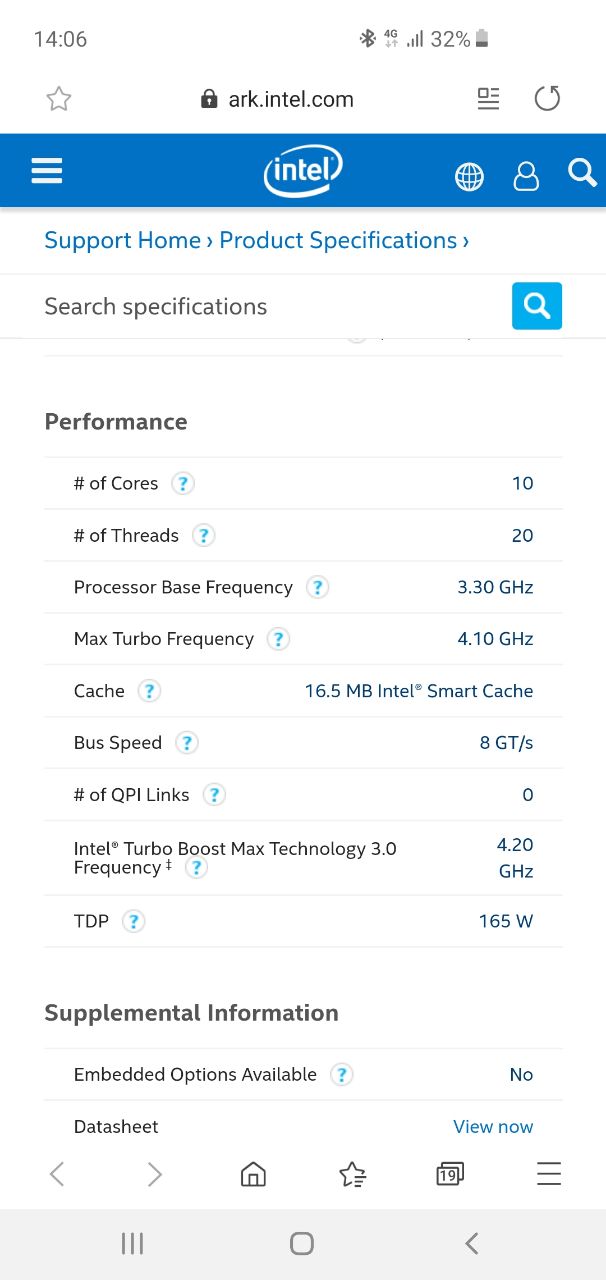The image size is (606, 1280).
Task: Open Datasheet View now link
Action: [493, 1127]
